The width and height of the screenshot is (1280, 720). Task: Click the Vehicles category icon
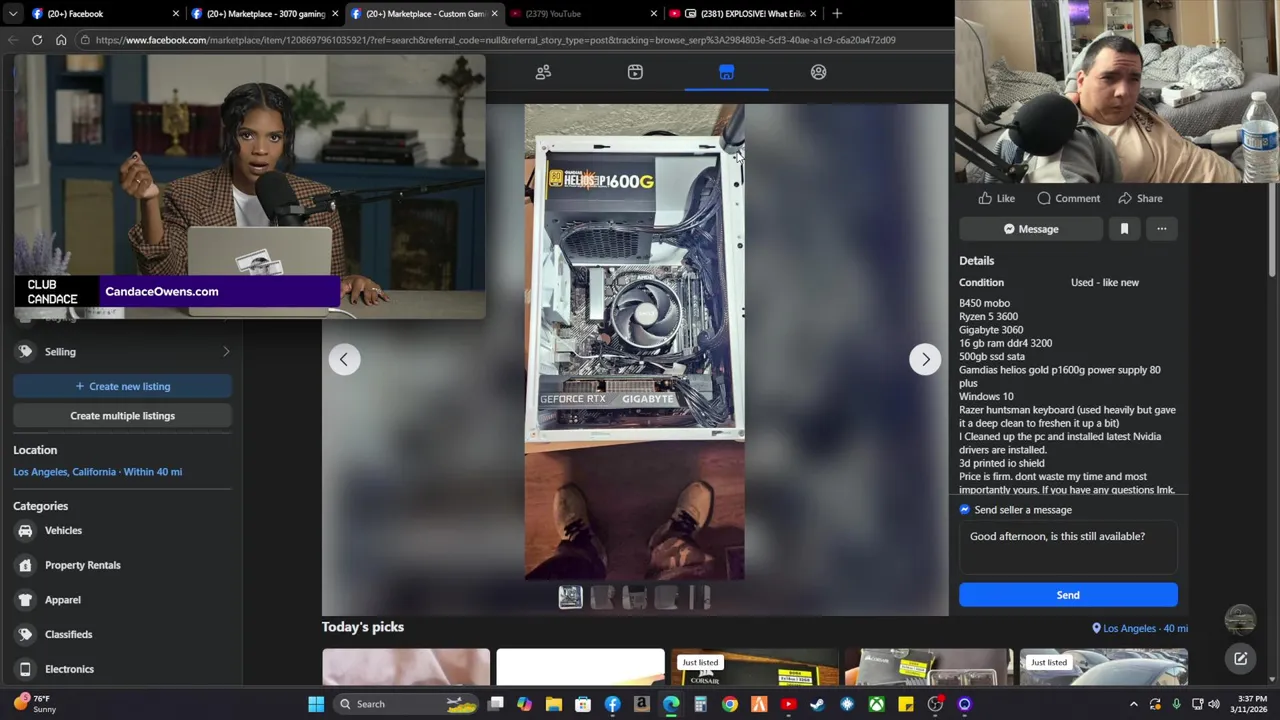click(25, 531)
